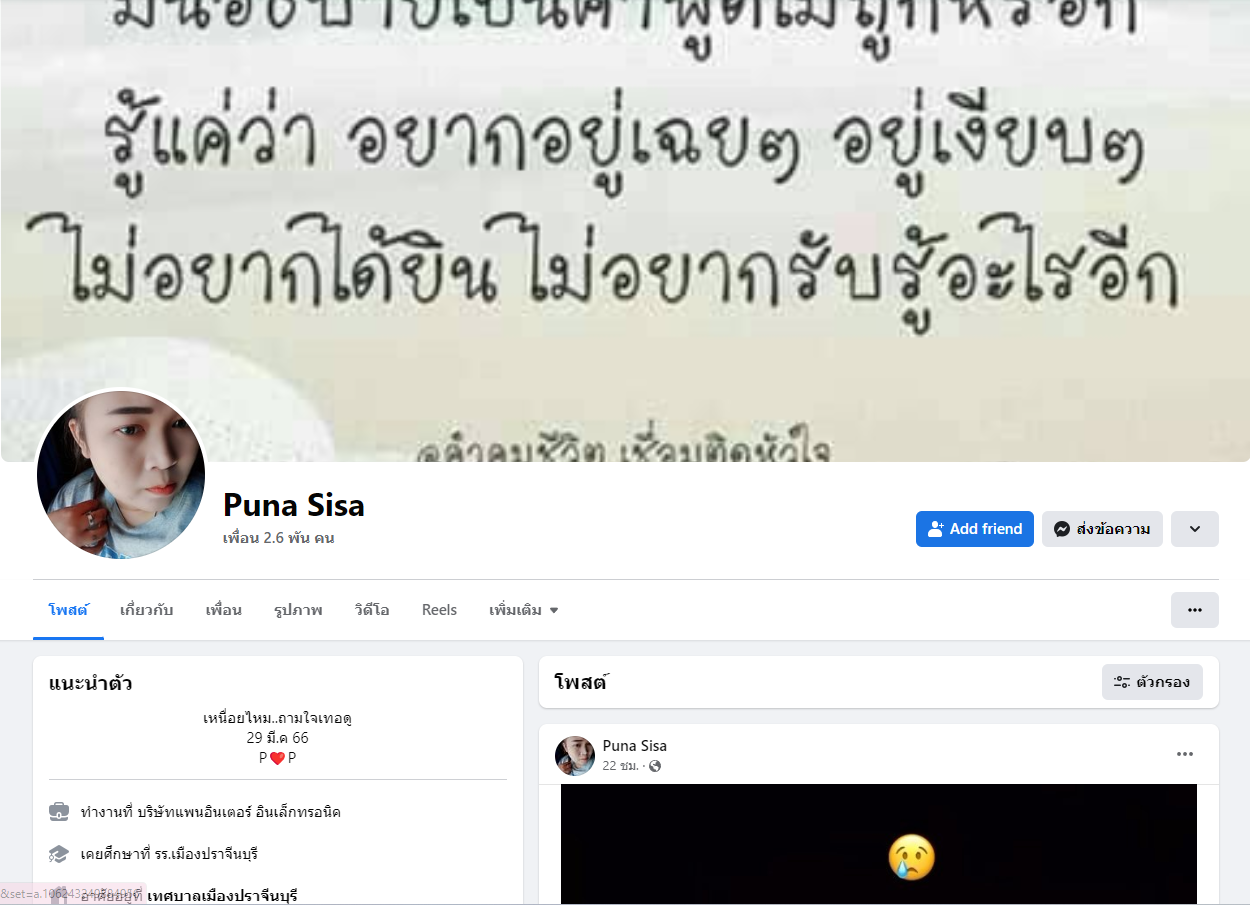Select the Reels tab
The width and height of the screenshot is (1250, 905).
[x=440, y=610]
